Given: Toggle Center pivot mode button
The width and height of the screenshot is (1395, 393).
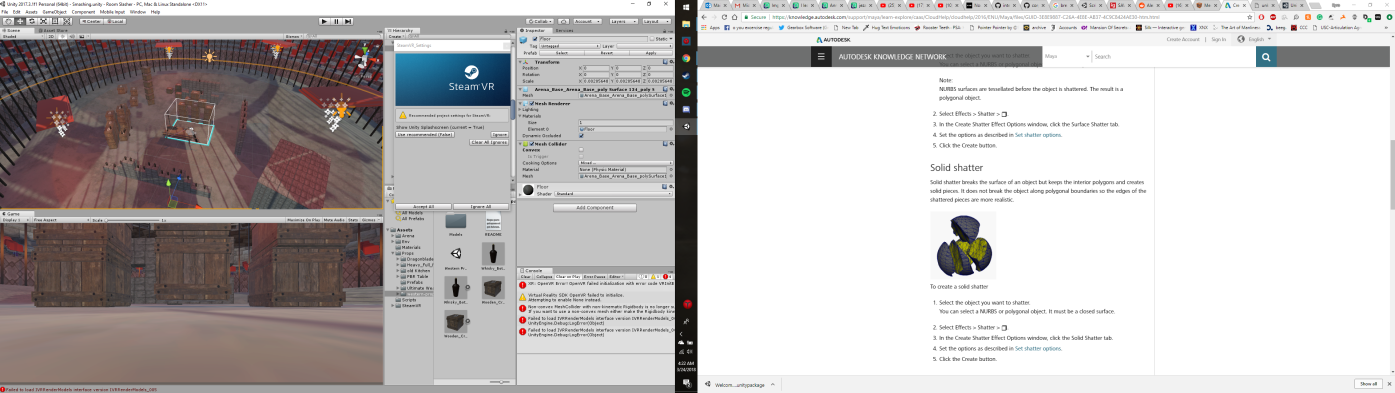Looking at the screenshot, I should click(x=92, y=21).
